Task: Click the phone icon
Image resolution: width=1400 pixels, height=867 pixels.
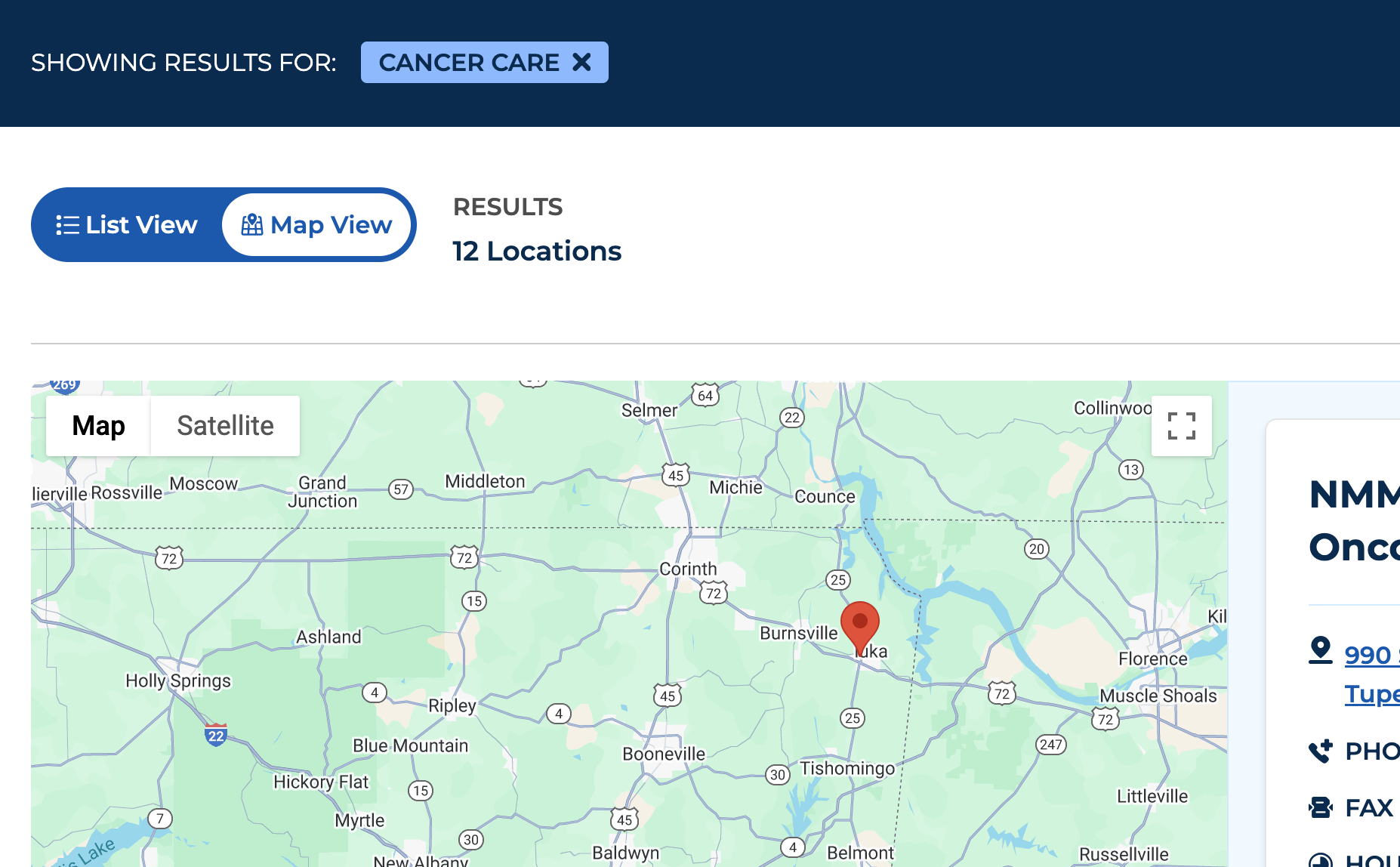Action: coord(1321,751)
